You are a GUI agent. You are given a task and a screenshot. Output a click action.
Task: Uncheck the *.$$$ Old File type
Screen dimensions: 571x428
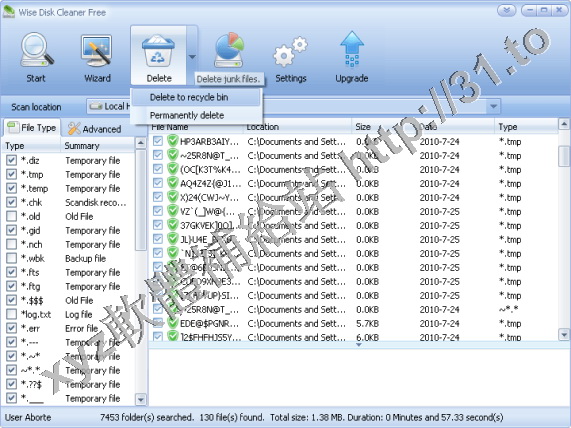click(11, 300)
